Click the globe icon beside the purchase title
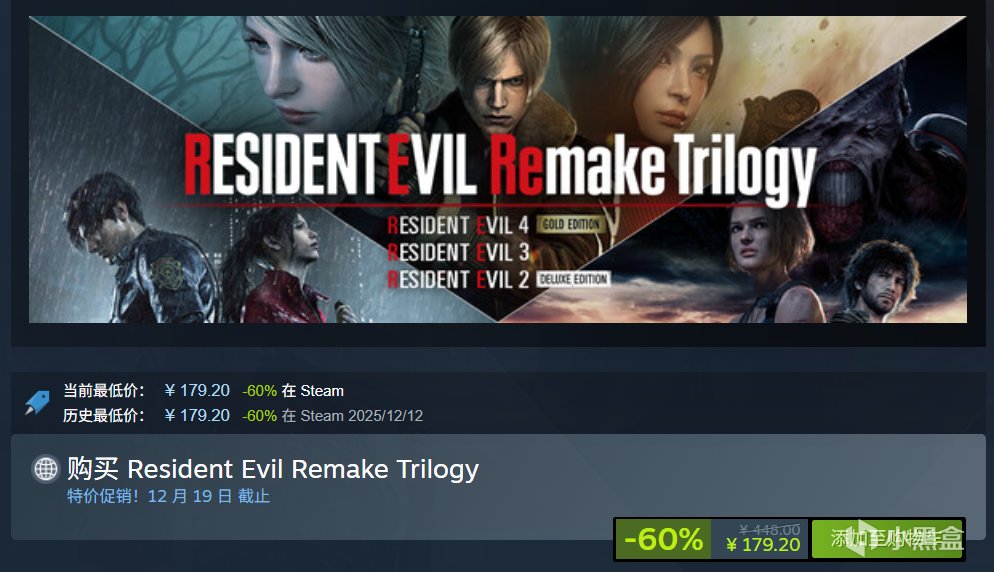994x572 pixels. tap(46, 469)
